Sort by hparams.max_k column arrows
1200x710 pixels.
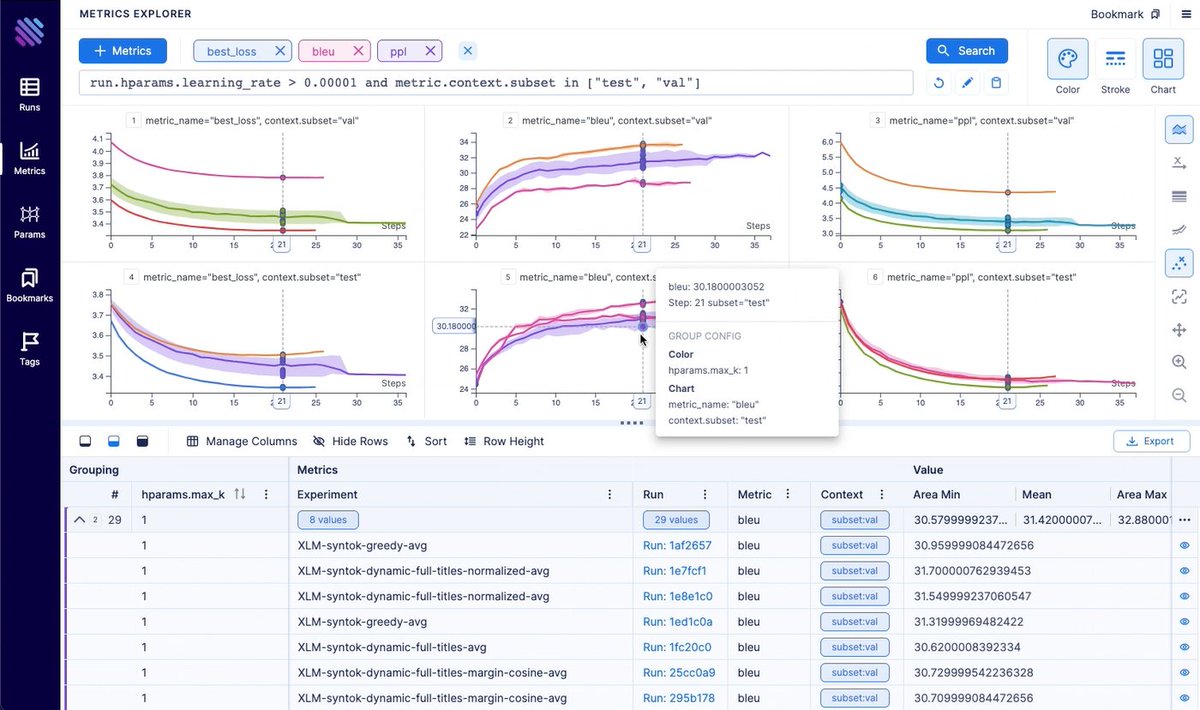click(x=240, y=494)
